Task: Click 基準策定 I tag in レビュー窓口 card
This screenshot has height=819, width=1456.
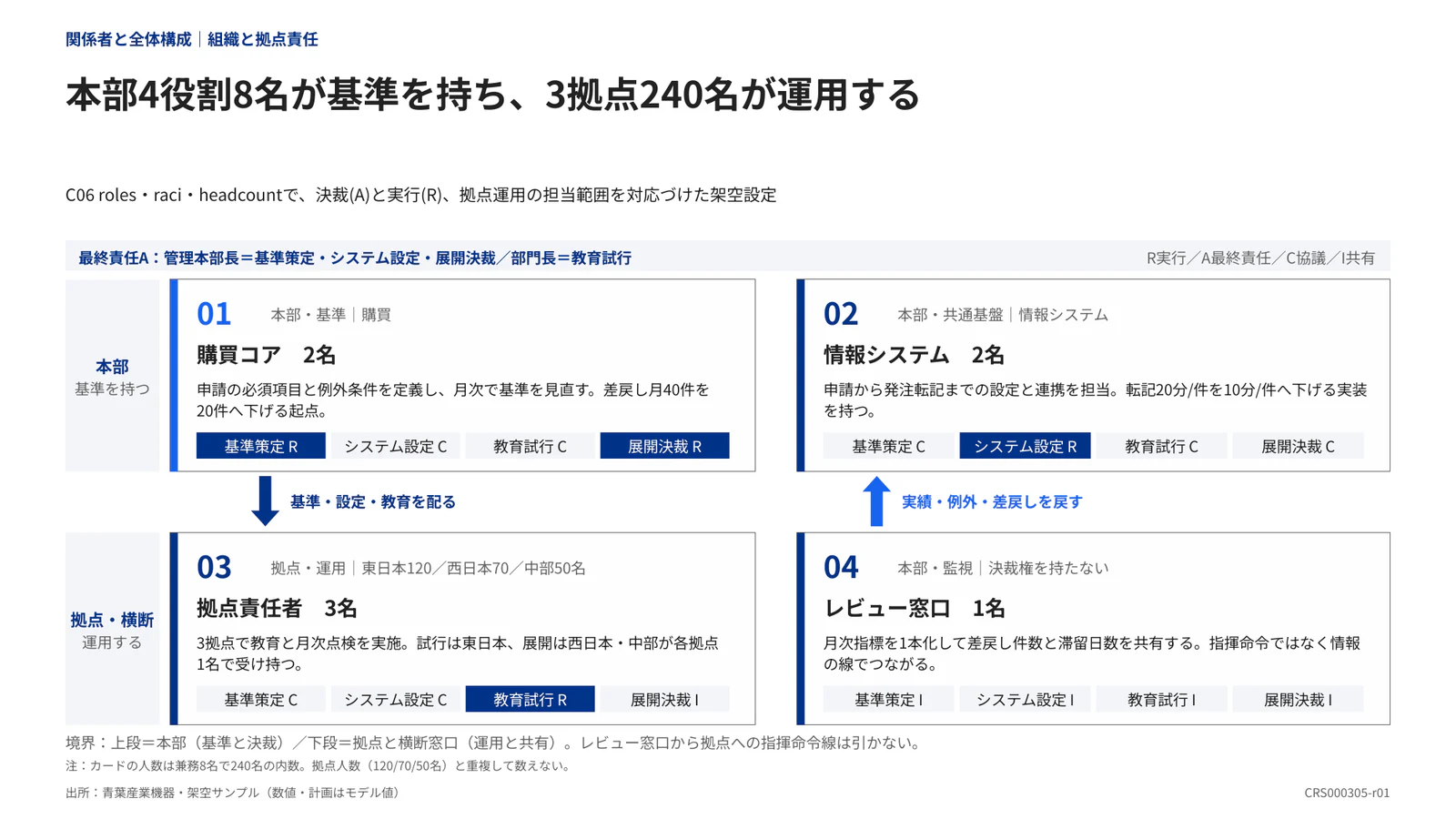Action: [x=889, y=699]
